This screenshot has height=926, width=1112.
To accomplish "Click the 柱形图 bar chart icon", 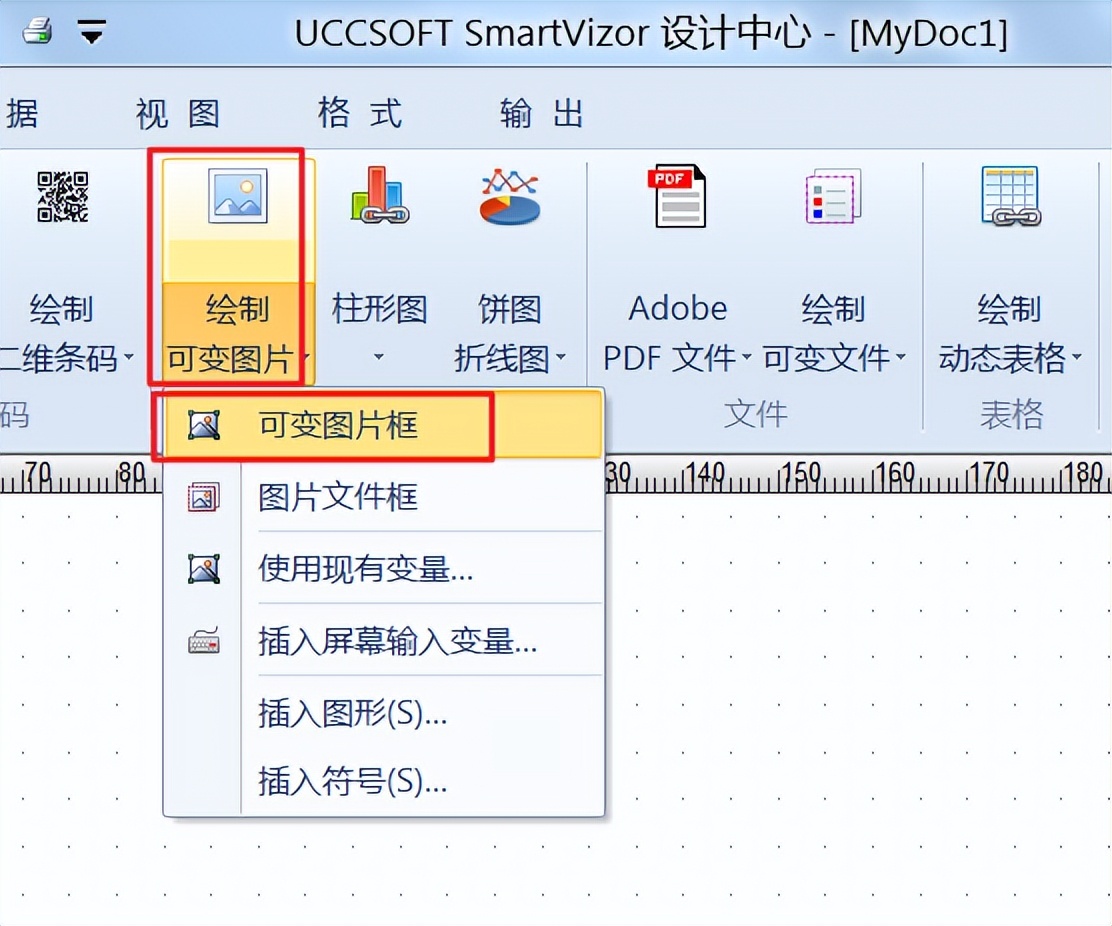I will (380, 196).
